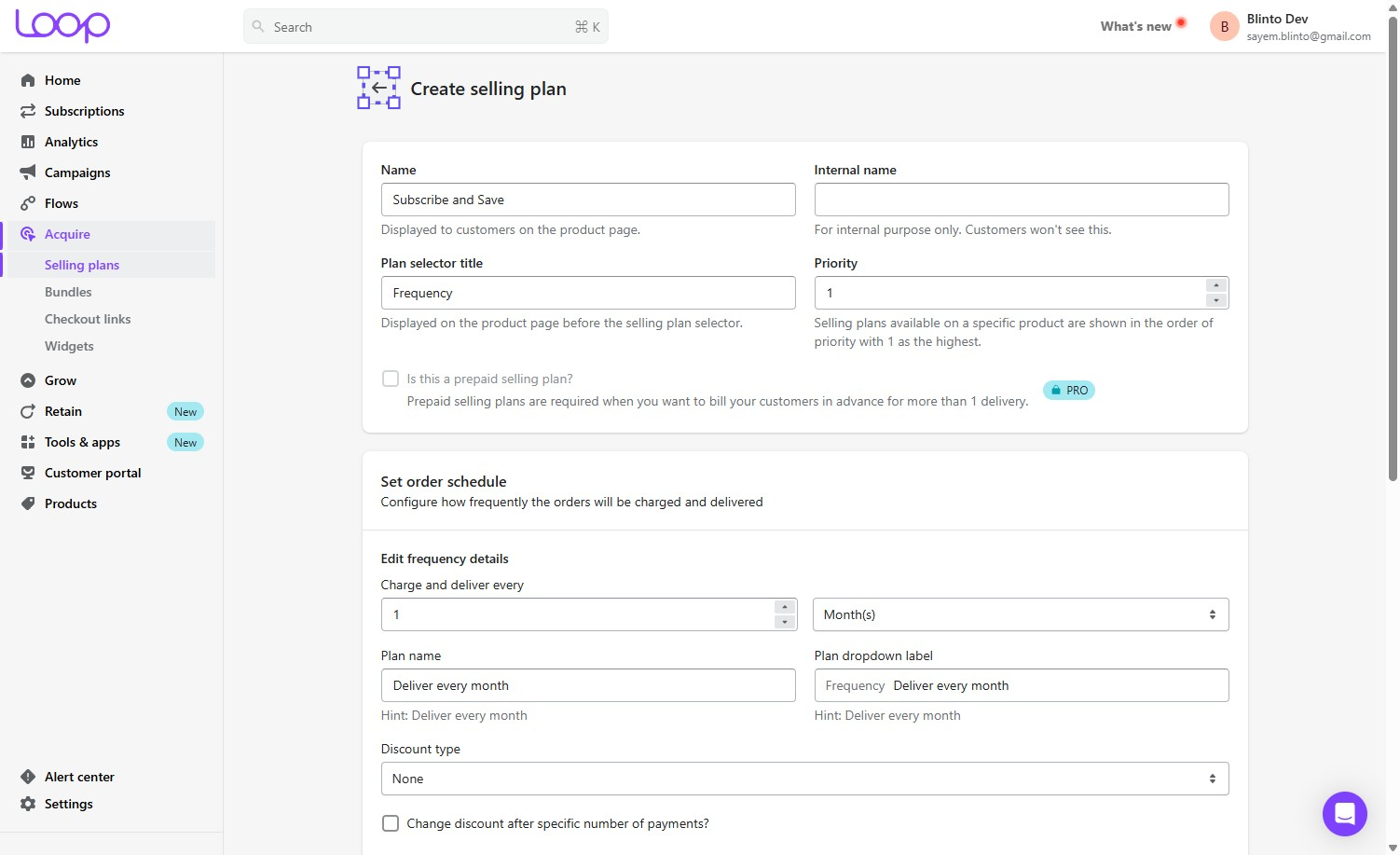1400x855 pixels.
Task: Go back using the arrow icon
Action: pos(379,88)
